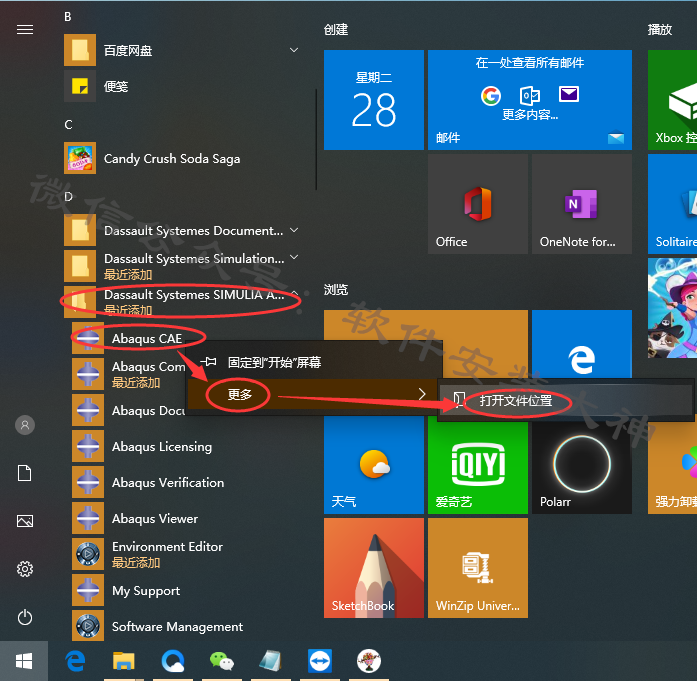
Task: Launch 便笺 sticky notes app
Action: [x=181, y=86]
